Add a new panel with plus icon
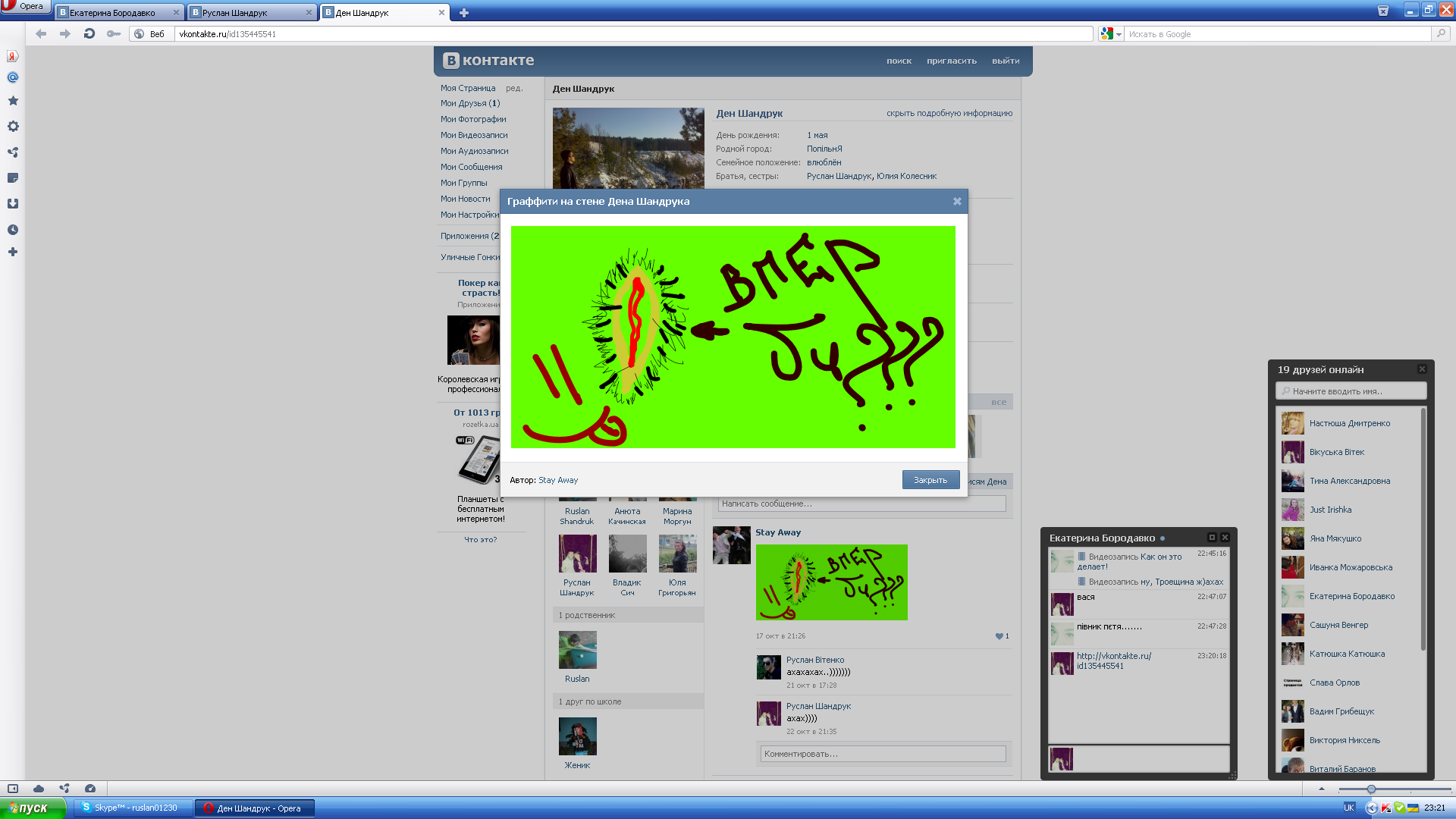 click(12, 252)
